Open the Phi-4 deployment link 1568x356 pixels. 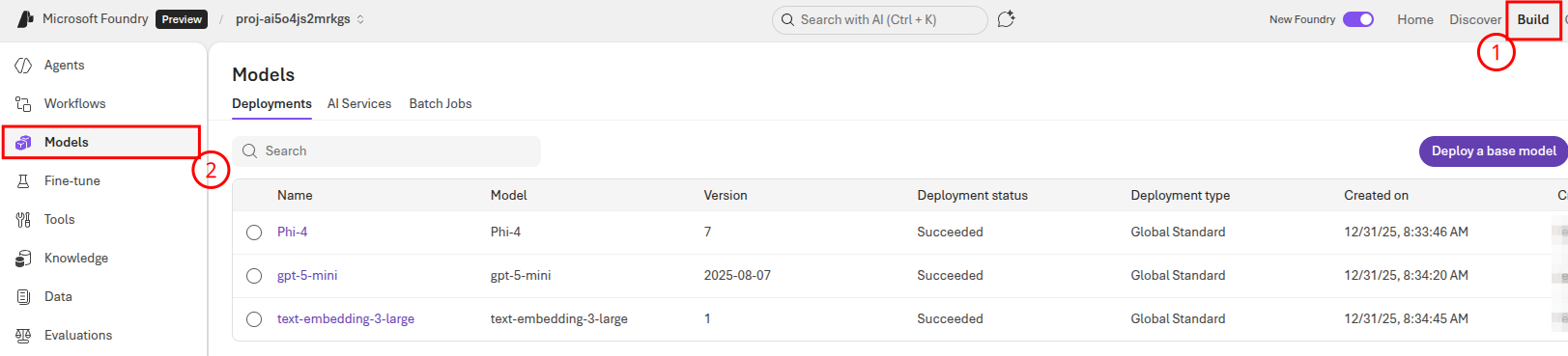click(292, 232)
